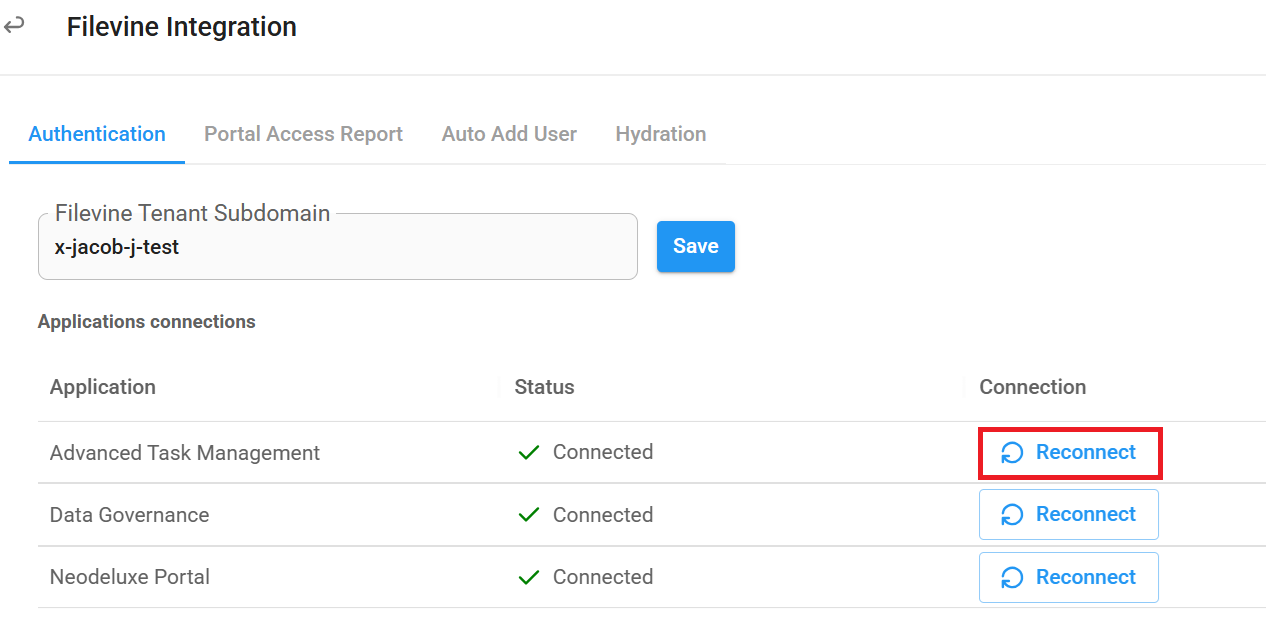
Task: Click the Status column header
Action: [x=545, y=387]
